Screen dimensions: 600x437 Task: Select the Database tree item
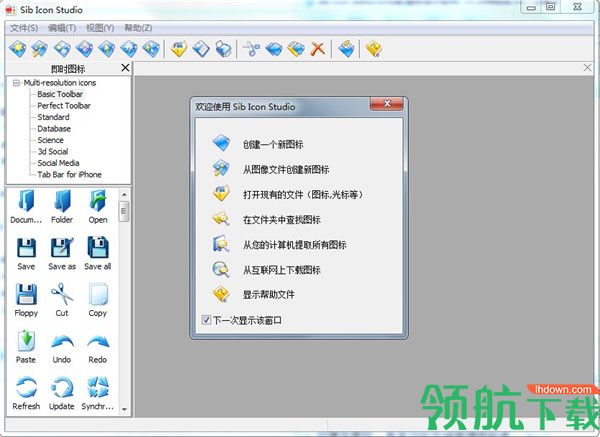tap(54, 129)
